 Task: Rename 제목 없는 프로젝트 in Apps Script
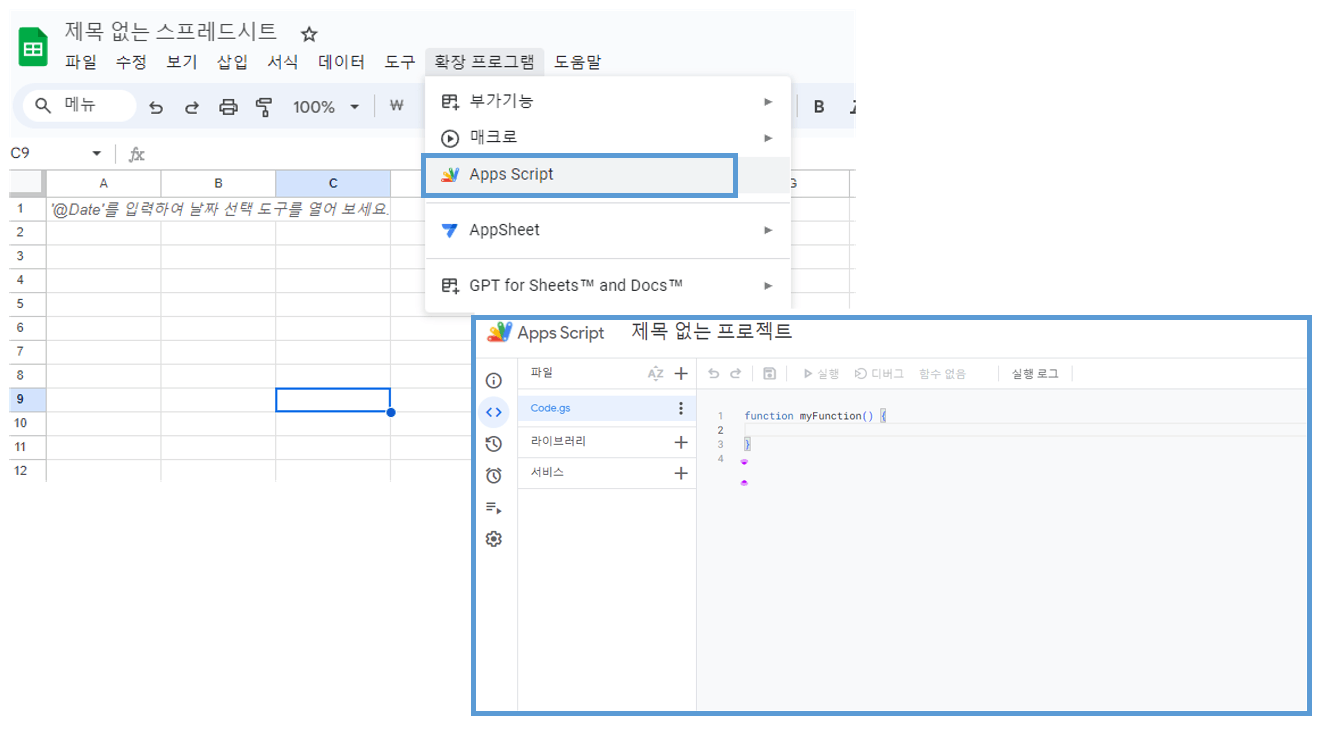pos(712,331)
